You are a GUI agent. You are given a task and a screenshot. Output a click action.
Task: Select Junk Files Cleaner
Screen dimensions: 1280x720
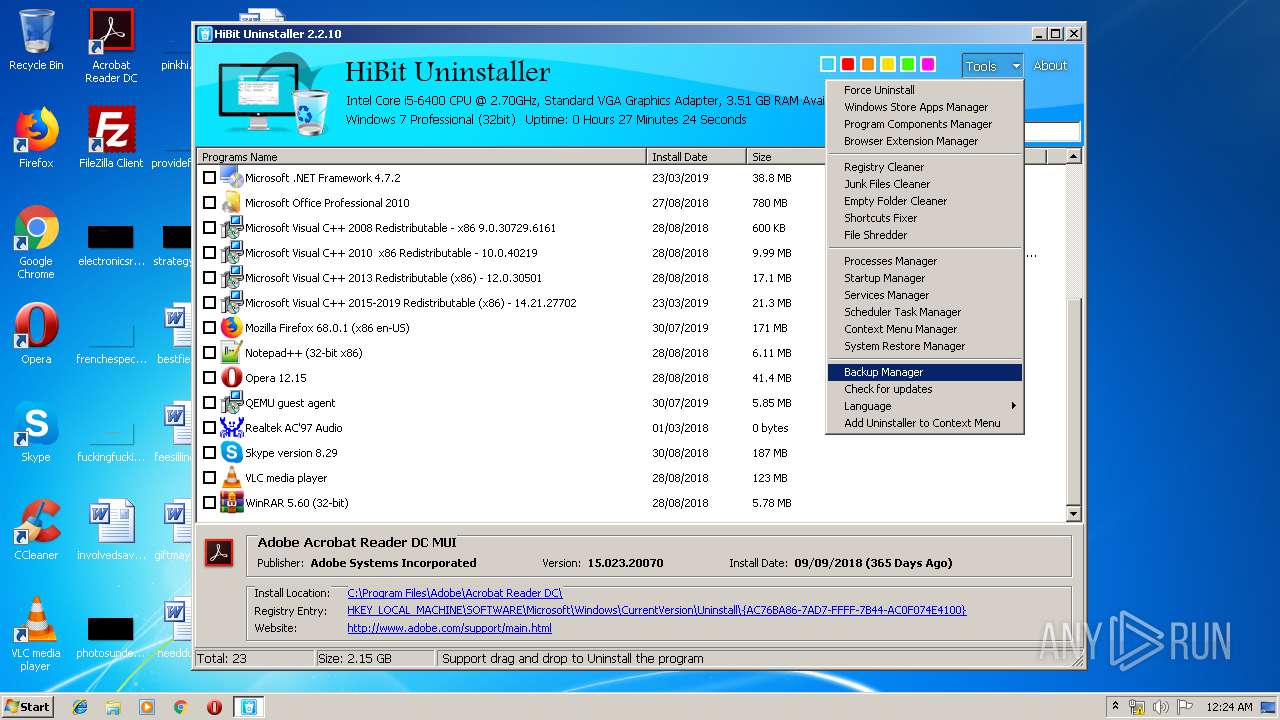pyautogui.click(x=925, y=183)
